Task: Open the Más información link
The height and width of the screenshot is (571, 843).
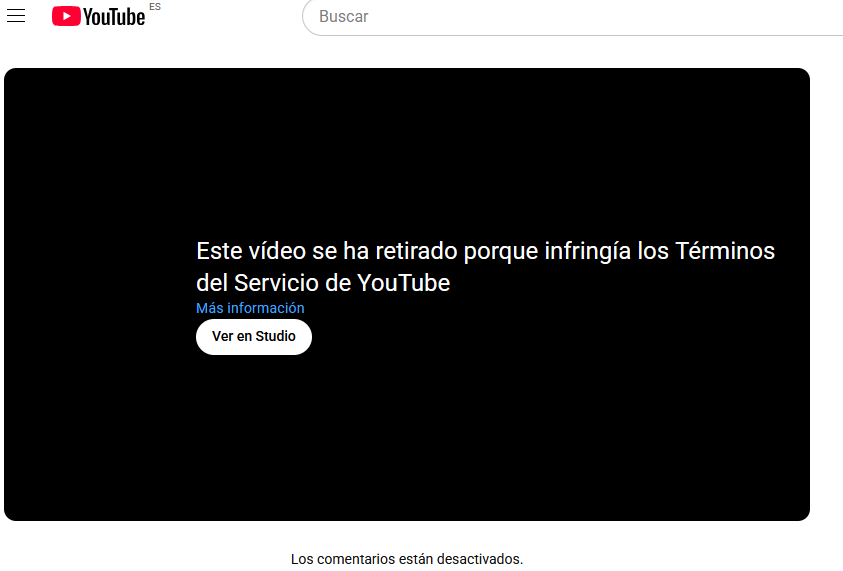Action: point(250,308)
